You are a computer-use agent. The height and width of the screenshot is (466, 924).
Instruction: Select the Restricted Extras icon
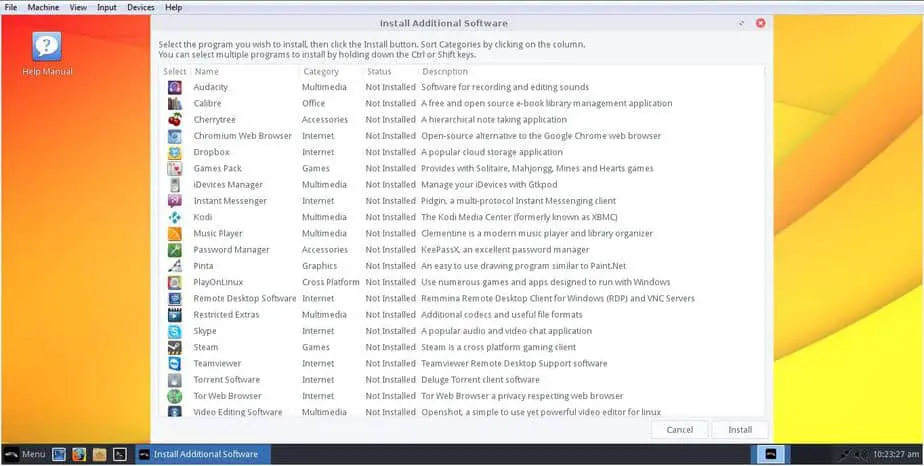(174, 315)
